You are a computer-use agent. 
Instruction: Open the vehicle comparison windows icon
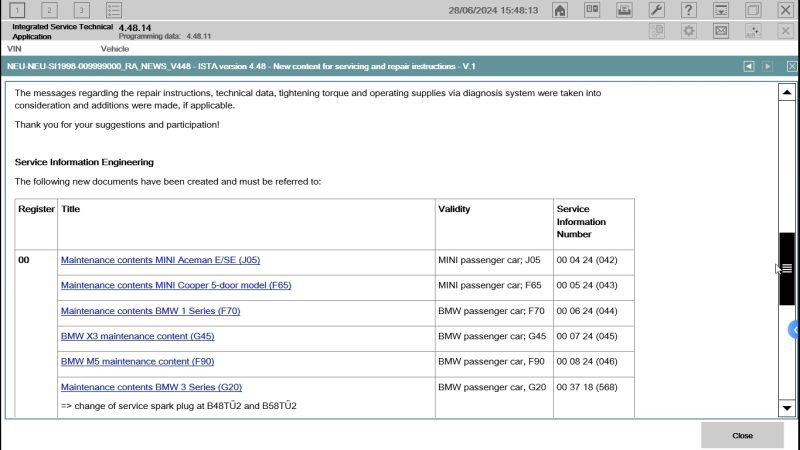pos(592,10)
